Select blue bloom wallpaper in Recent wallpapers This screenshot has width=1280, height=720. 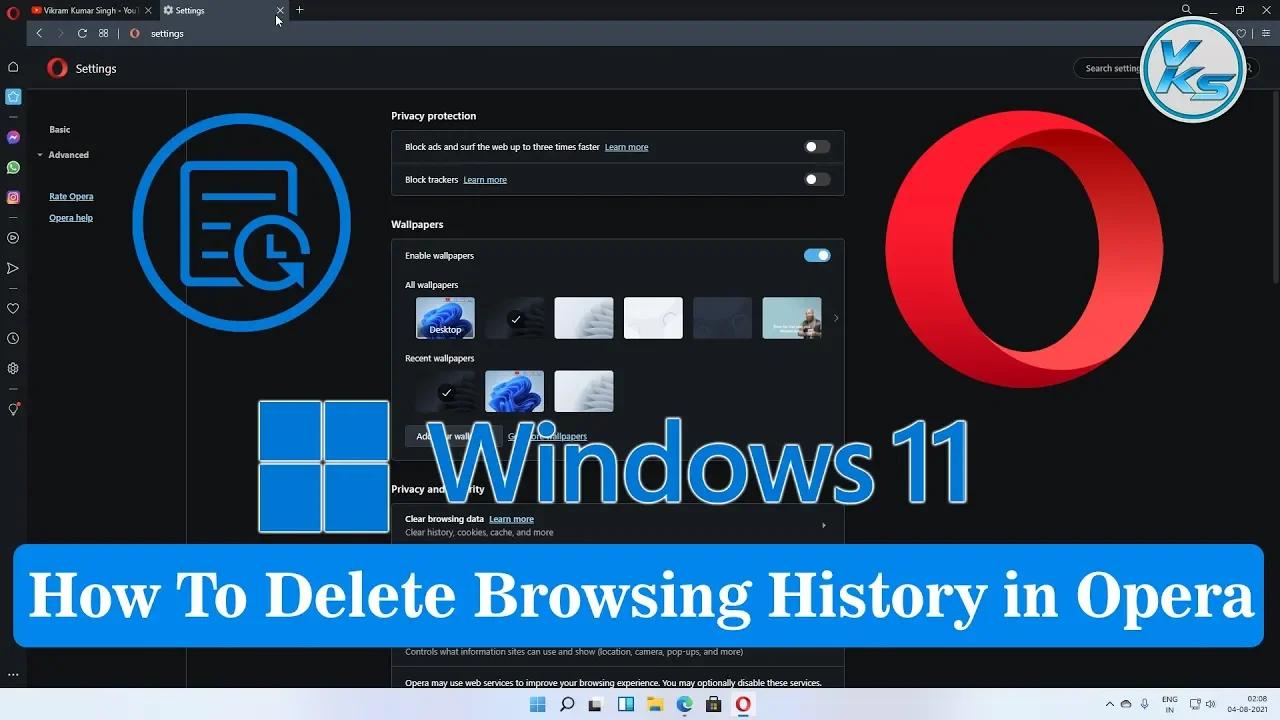[x=514, y=391]
